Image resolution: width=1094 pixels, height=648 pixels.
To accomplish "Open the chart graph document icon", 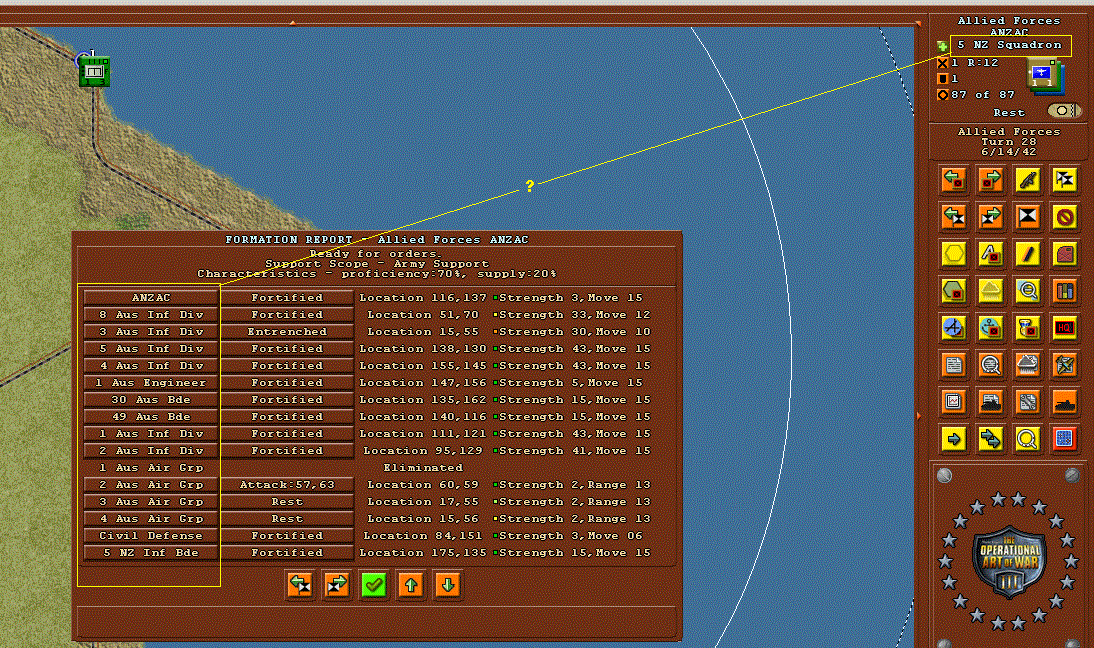I will (x=954, y=401).
